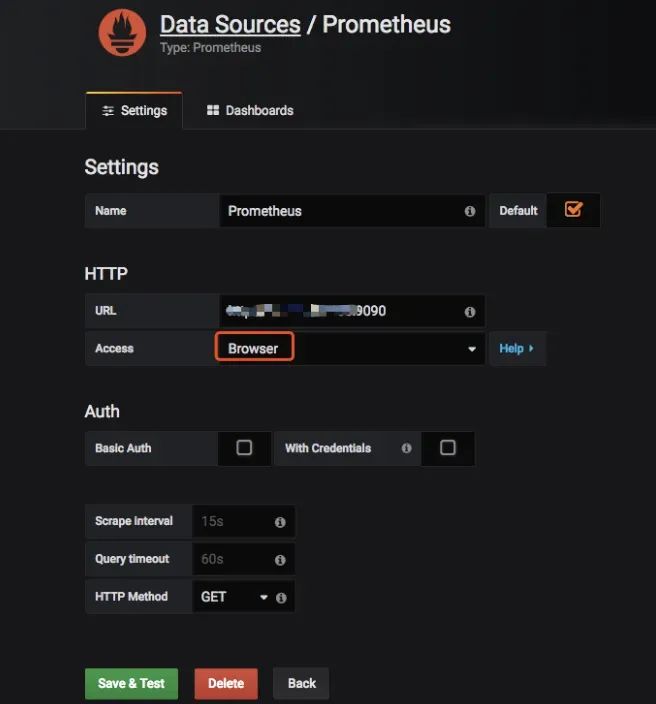Open the Data Sources breadcrumb link
Image resolution: width=656 pixels, height=704 pixels.
pos(230,24)
